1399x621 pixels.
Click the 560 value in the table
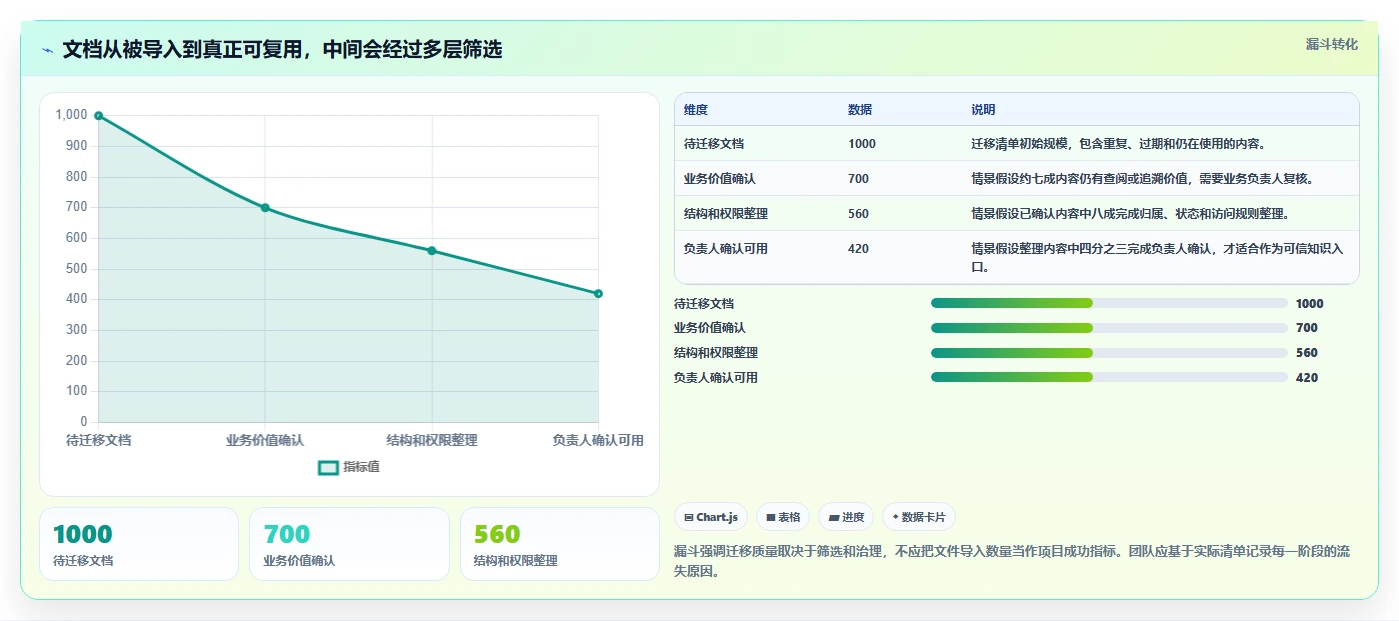click(x=858, y=214)
